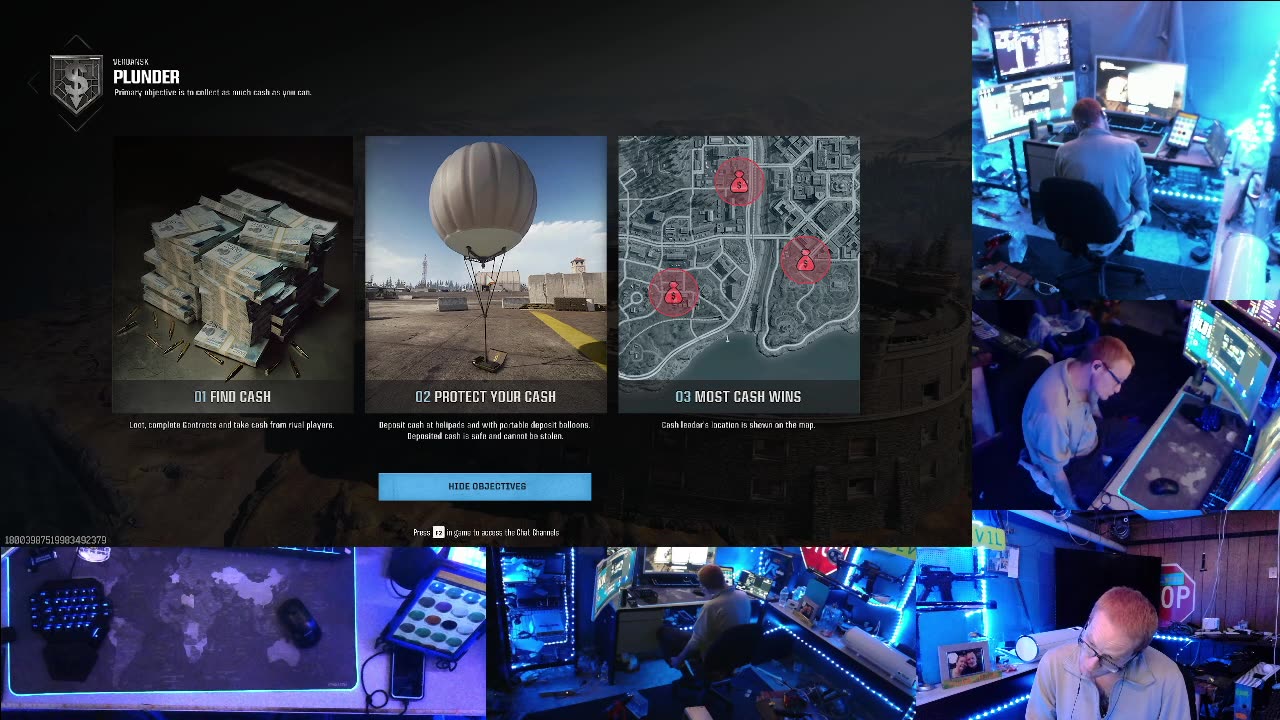The height and width of the screenshot is (720, 1280).
Task: Click the Plunder dollar shield emblem
Action: click(76, 84)
